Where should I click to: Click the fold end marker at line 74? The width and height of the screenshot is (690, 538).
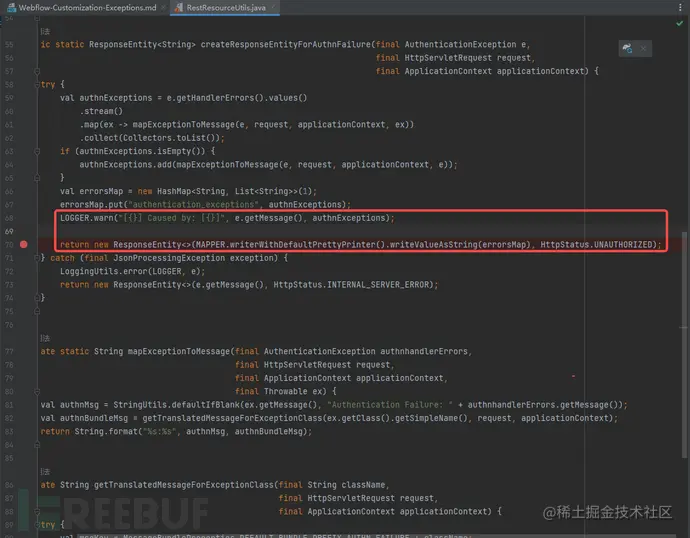point(37,298)
